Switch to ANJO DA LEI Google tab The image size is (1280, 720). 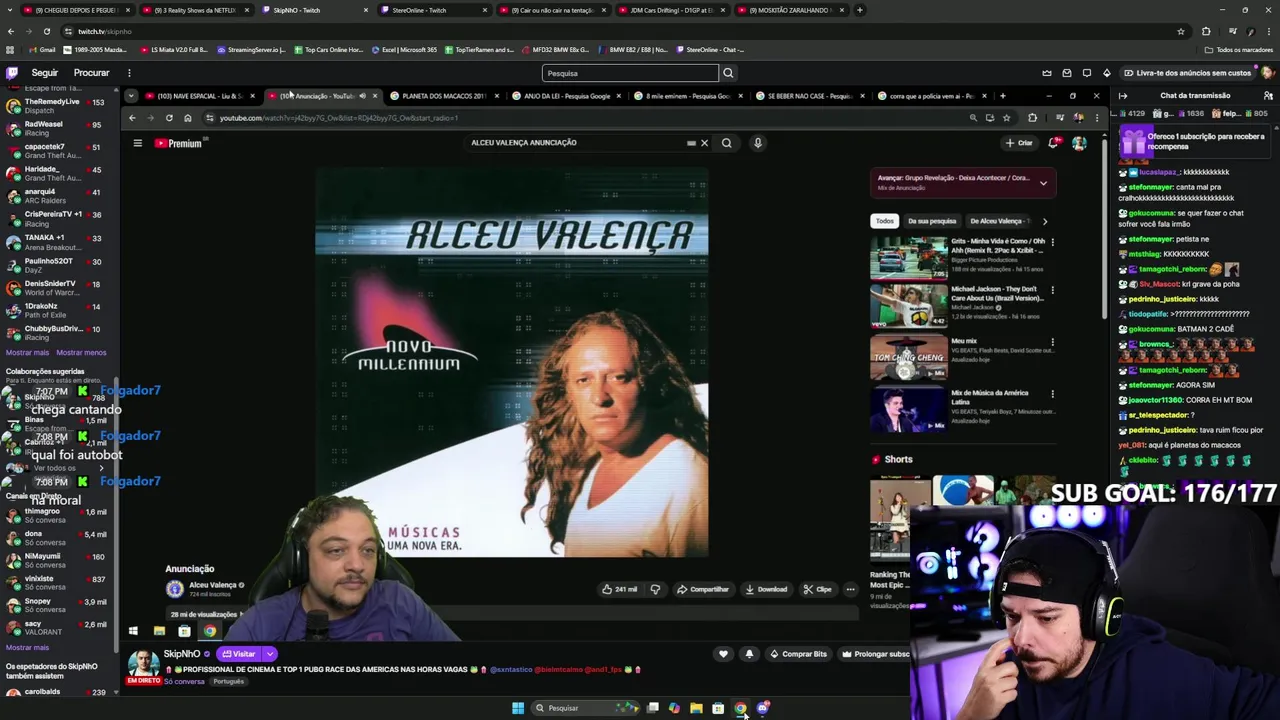[x=565, y=96]
